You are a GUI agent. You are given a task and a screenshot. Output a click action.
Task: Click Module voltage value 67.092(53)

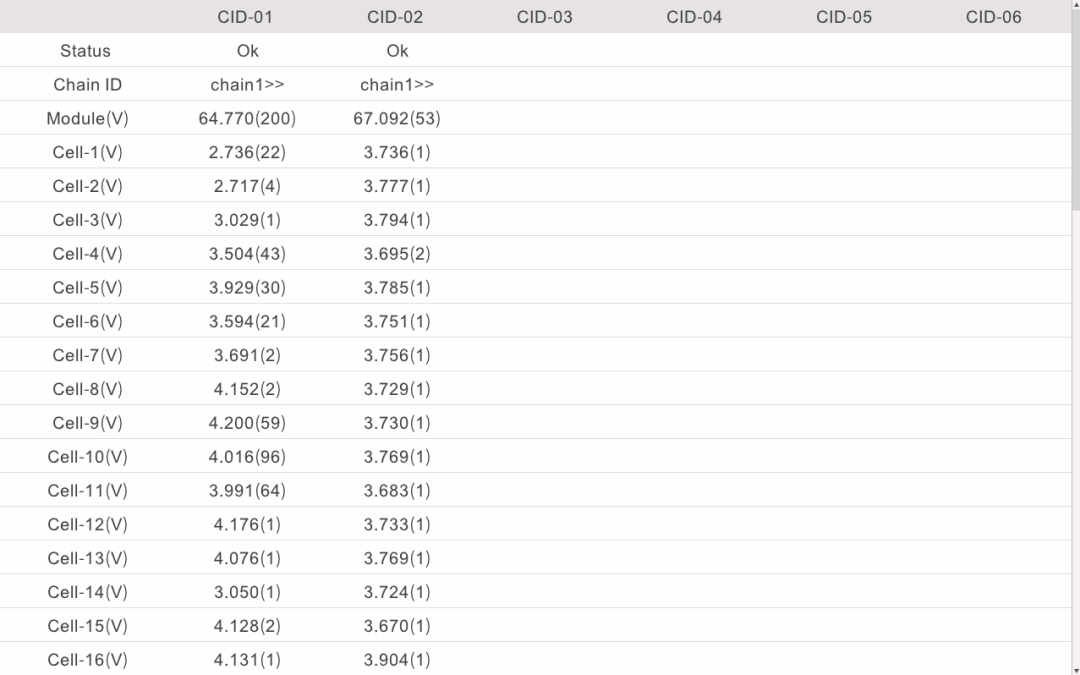point(397,119)
